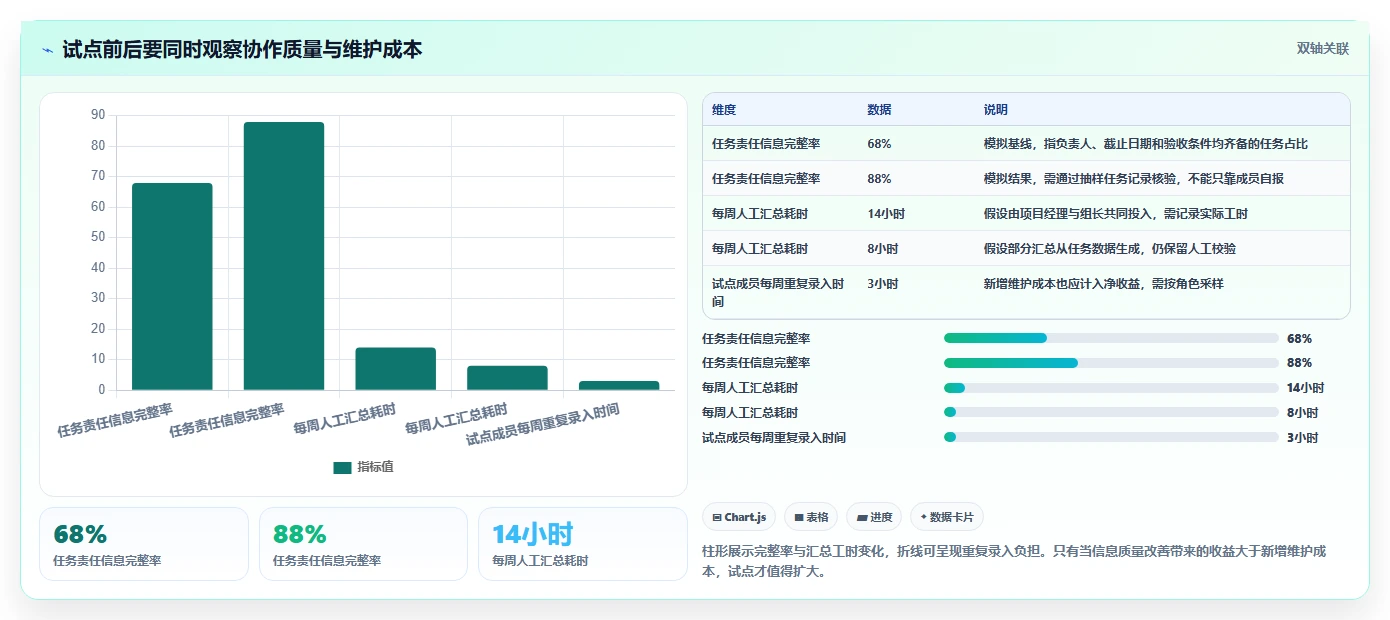
Task: Click the 8小时 progress bar
Action: 1111,412
